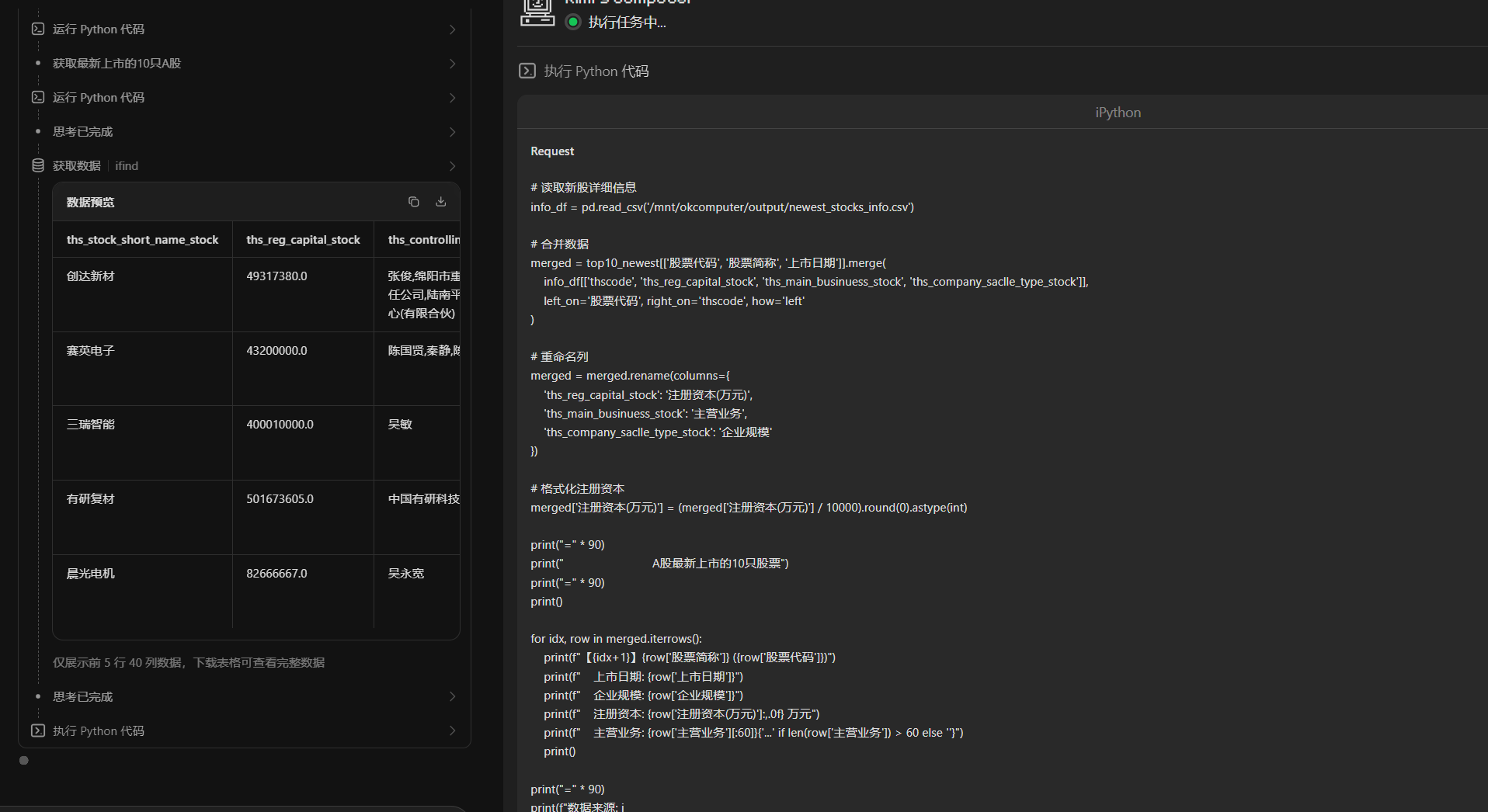Select the 获取数据 step label
This screenshot has height=812, width=1488.
pos(77,165)
